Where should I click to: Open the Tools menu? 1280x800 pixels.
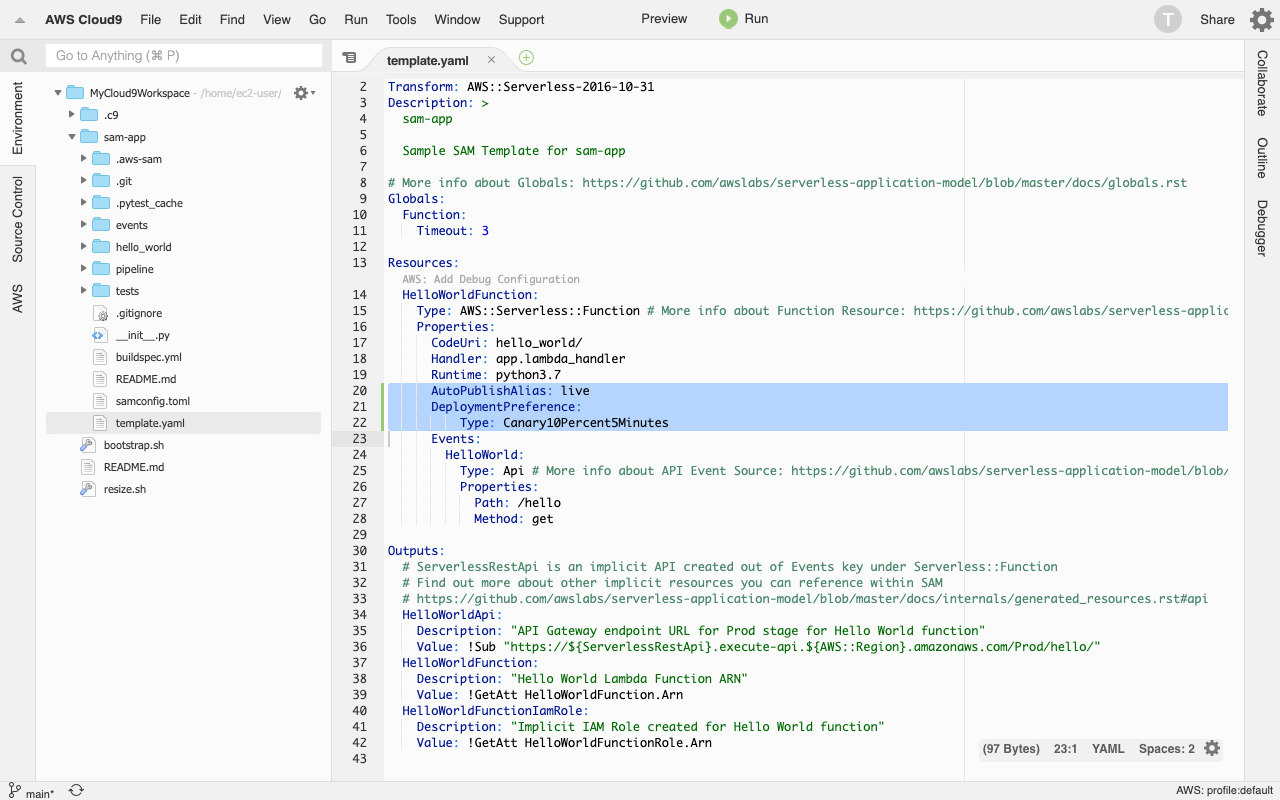pyautogui.click(x=401, y=19)
